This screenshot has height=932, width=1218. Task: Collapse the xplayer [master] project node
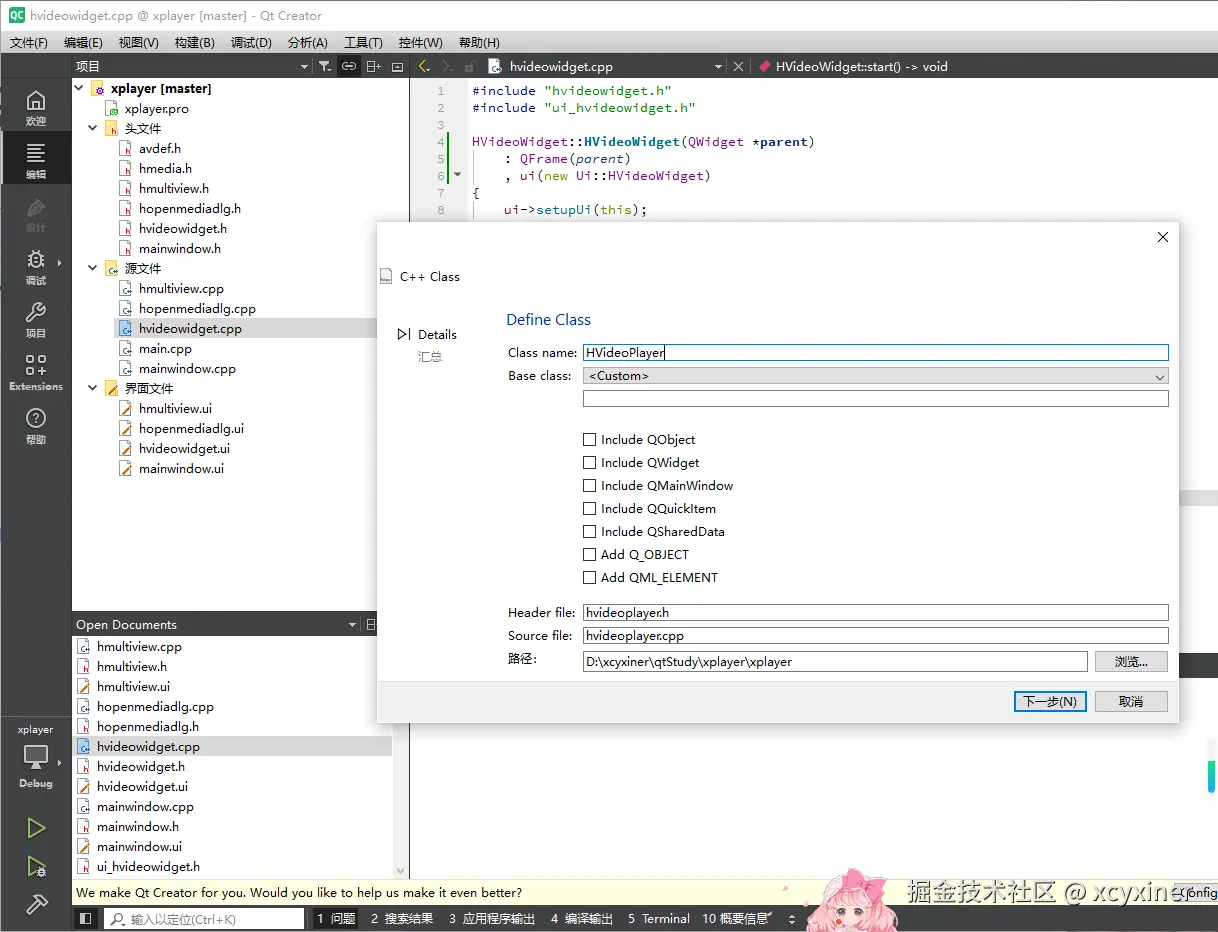click(80, 88)
